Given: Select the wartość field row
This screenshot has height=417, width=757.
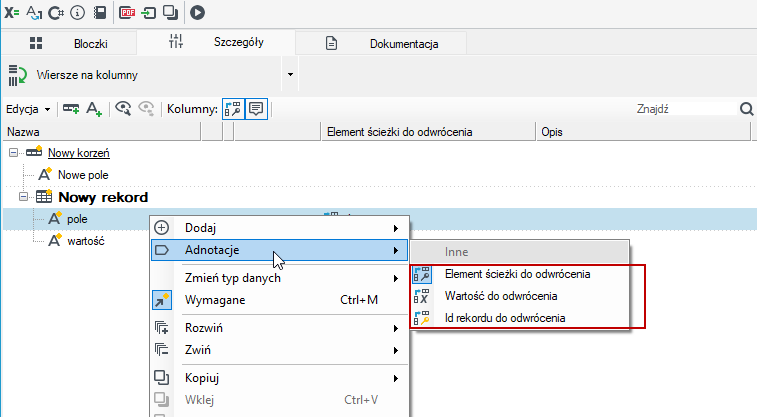Looking at the screenshot, I should pos(86,241).
